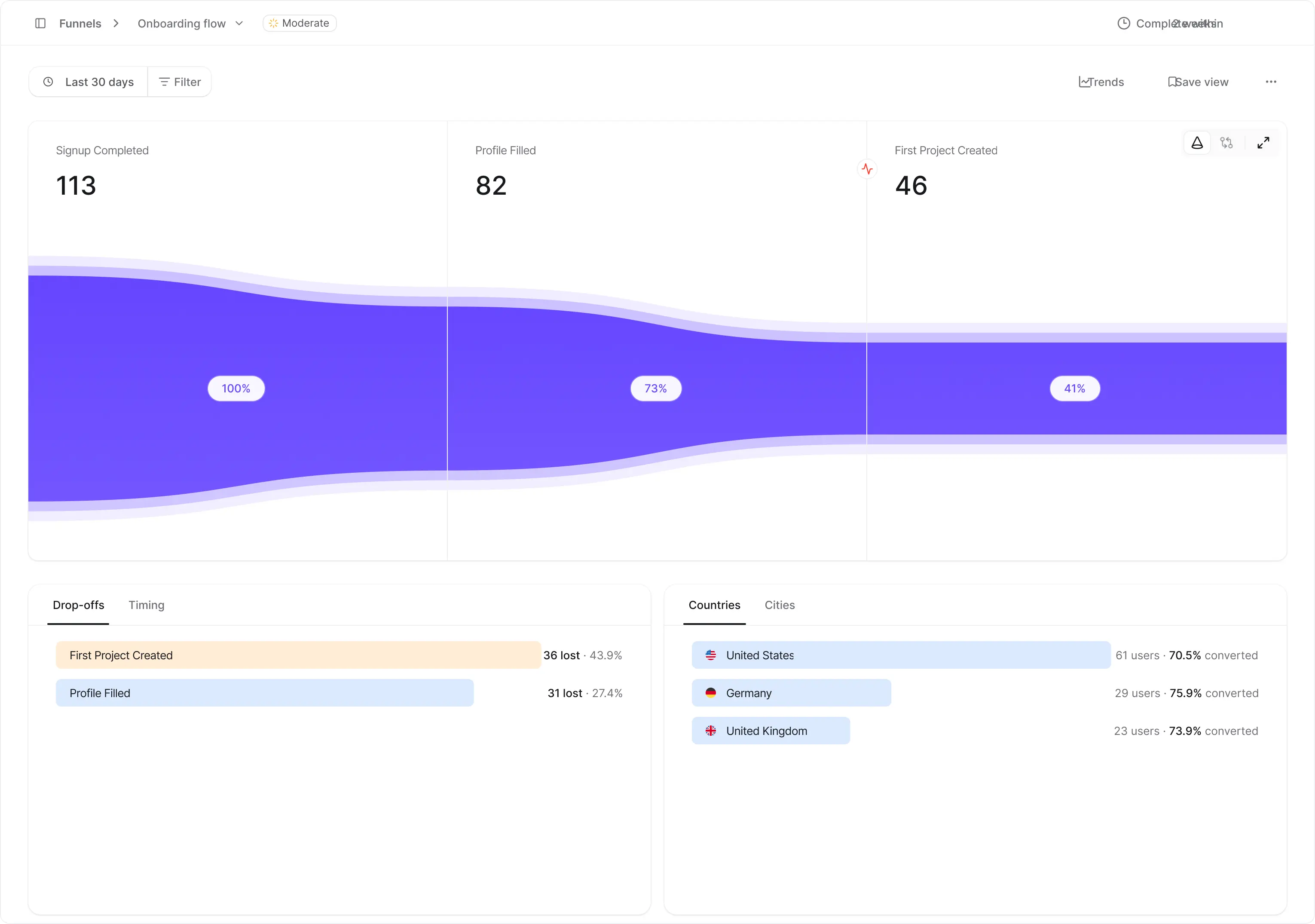Click the breadcrumb chevron after Funnels

click(116, 24)
